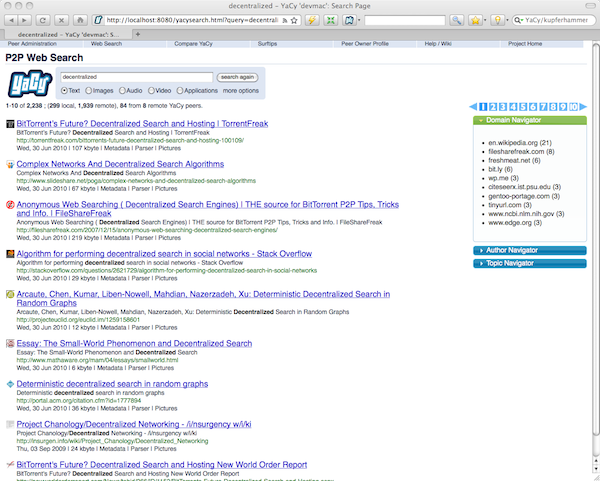Open Compare YaCy menu item
This screenshot has width=600, height=481.
coord(193,44)
